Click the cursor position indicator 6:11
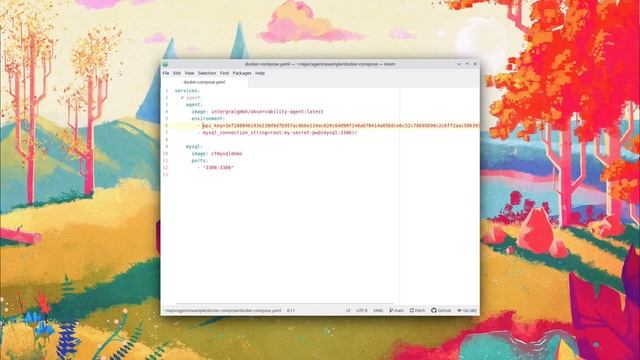 tap(291, 311)
